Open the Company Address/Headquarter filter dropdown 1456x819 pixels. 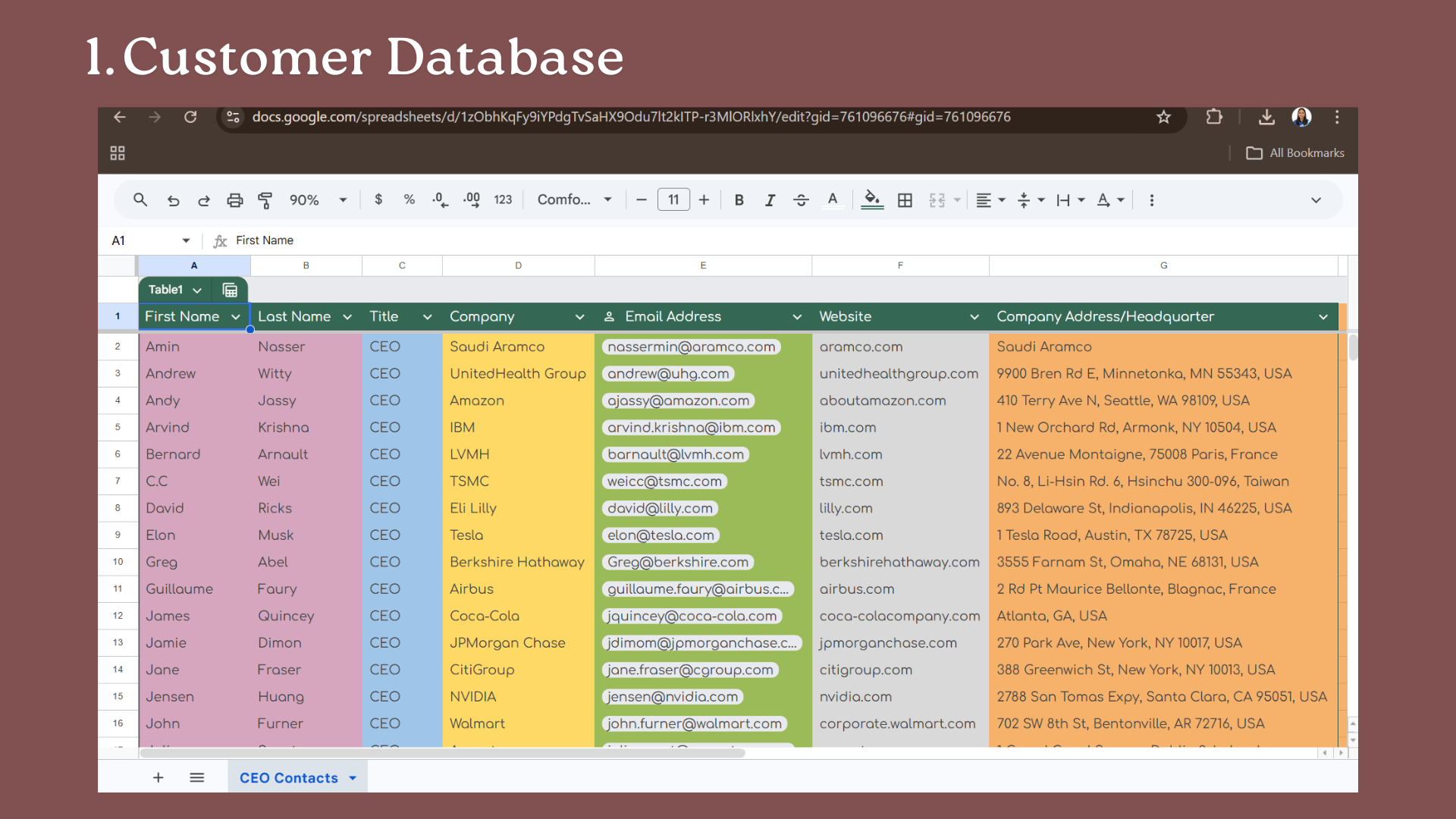point(1323,317)
